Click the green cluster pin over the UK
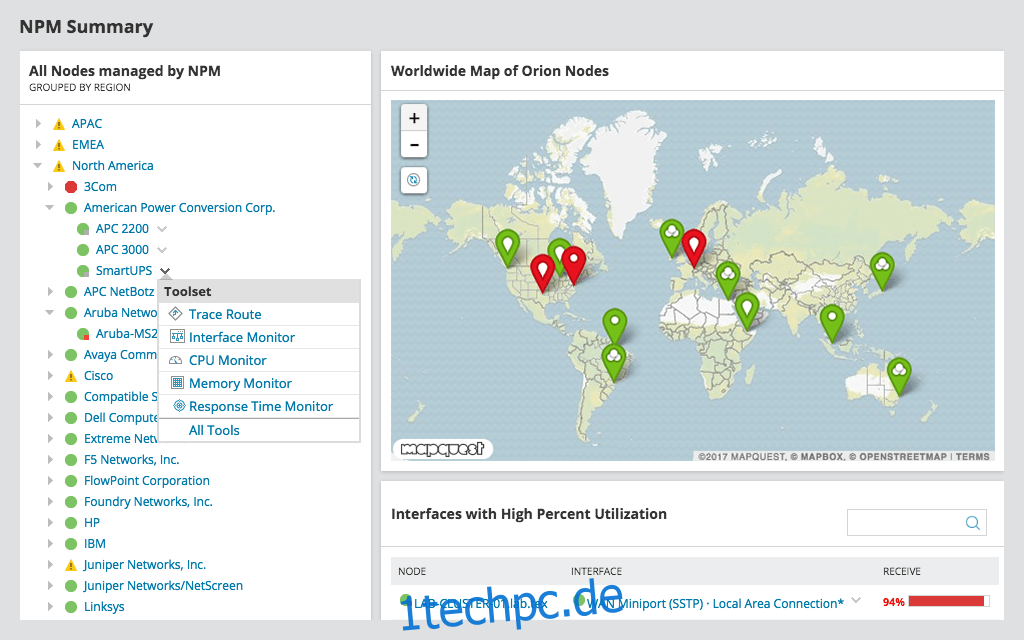The width and height of the screenshot is (1024, 640). [x=671, y=238]
